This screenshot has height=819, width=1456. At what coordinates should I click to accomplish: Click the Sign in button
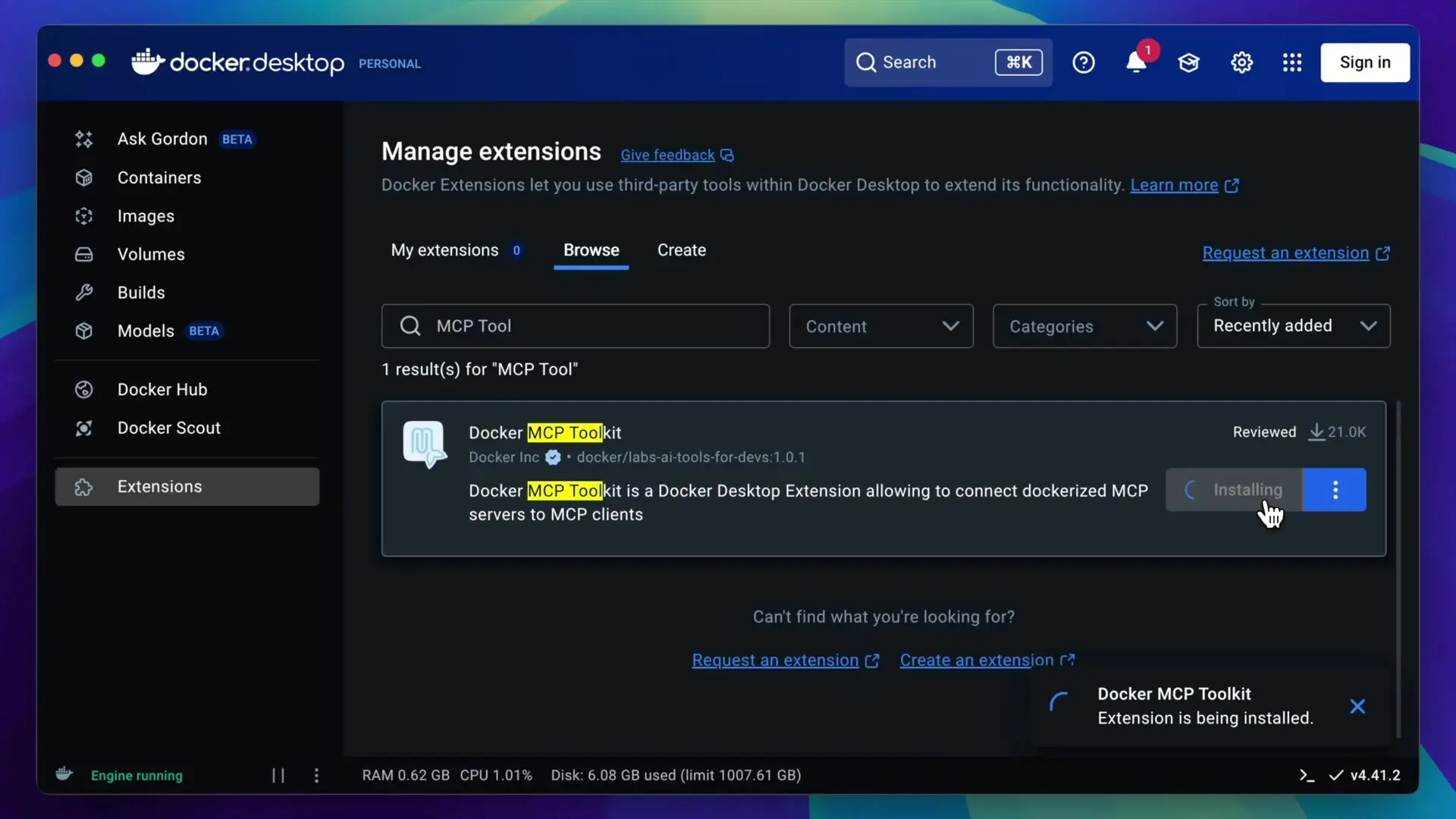[x=1365, y=62]
